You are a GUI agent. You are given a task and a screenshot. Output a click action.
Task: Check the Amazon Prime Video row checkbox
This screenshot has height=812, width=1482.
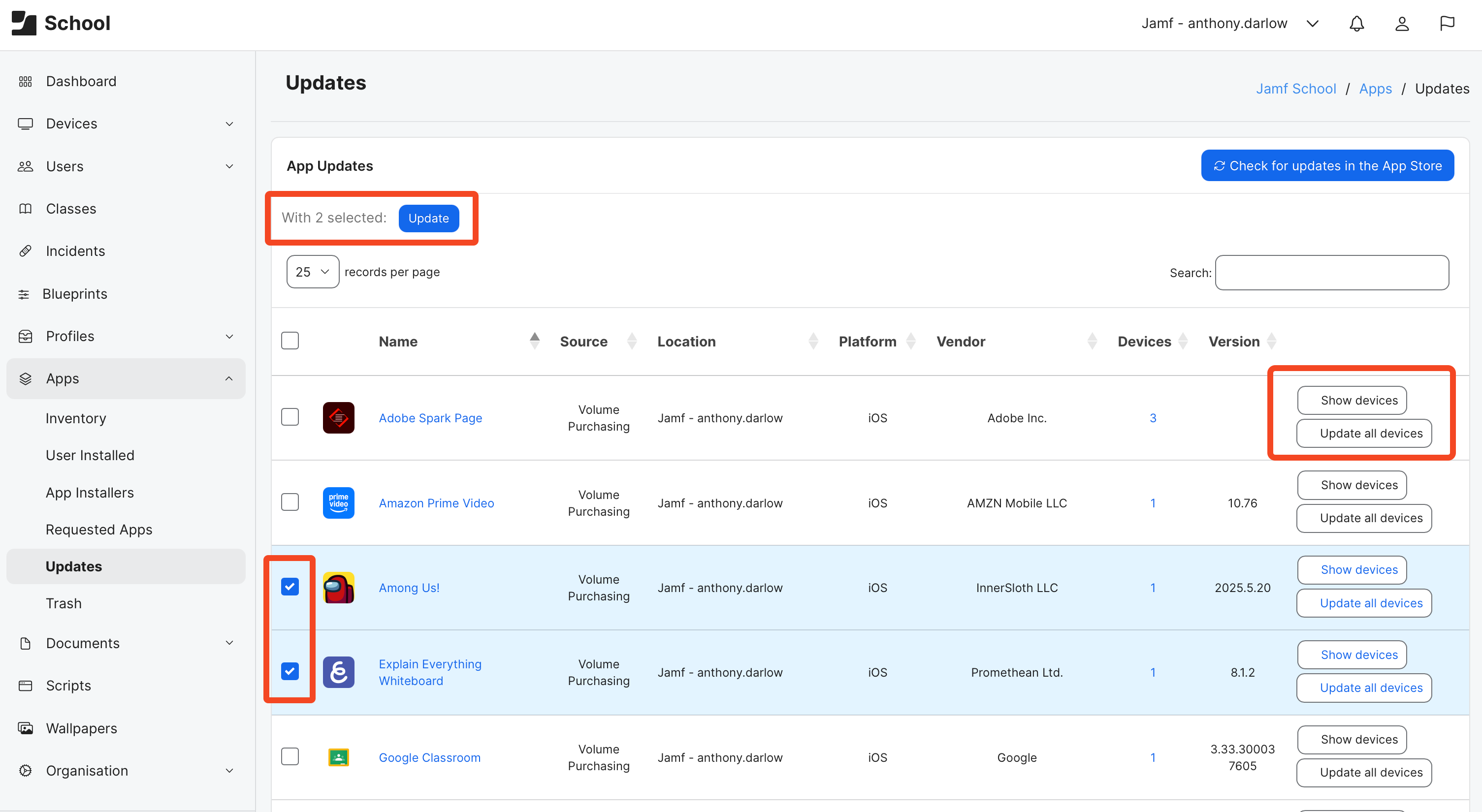[x=290, y=502]
